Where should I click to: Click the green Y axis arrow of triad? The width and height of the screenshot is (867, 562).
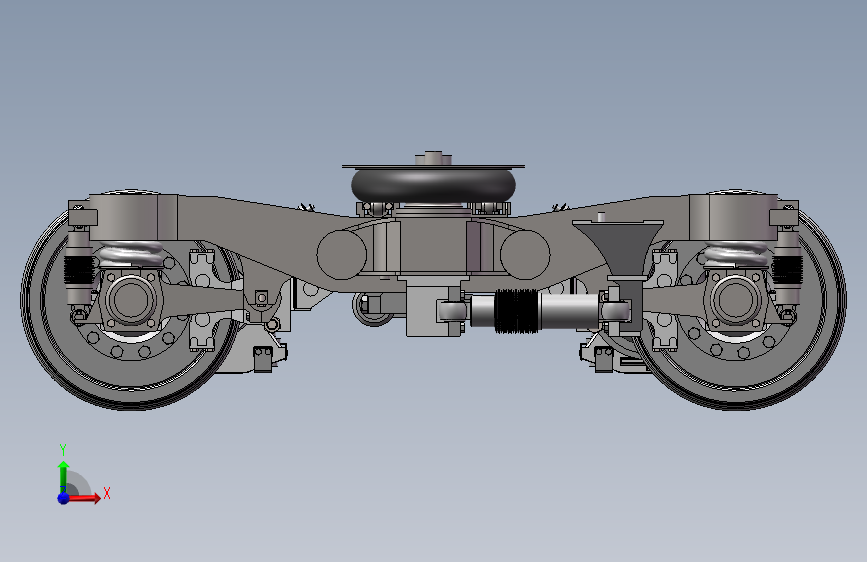[63, 477]
